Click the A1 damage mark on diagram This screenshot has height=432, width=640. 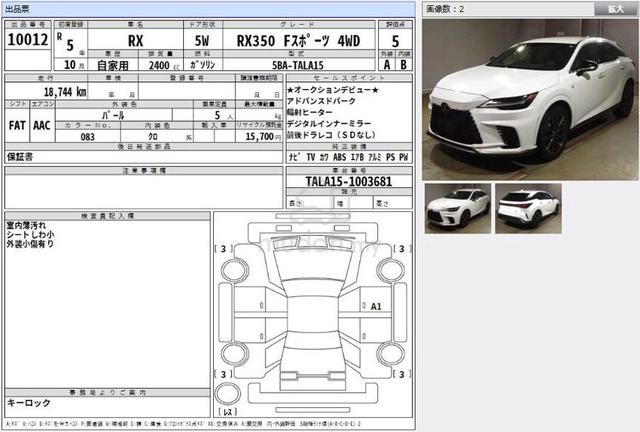(376, 306)
